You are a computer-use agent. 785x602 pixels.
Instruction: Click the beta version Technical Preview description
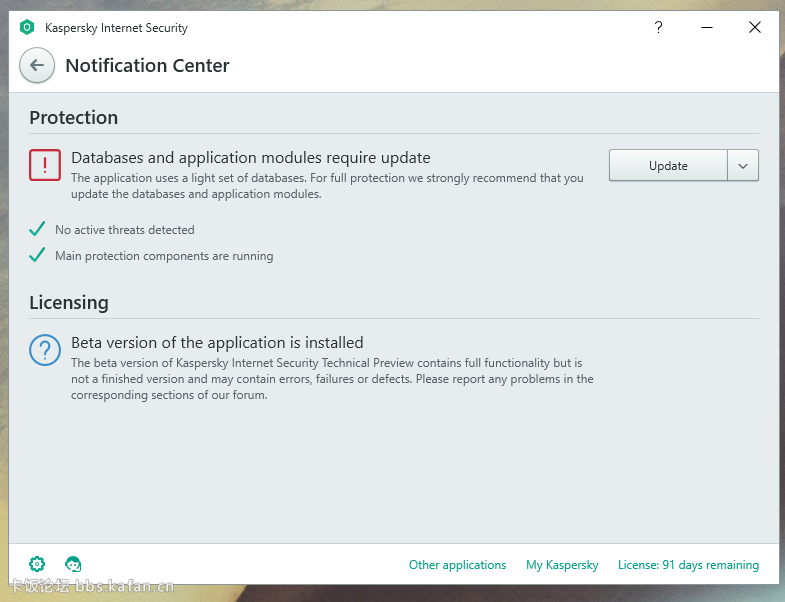[x=332, y=379]
